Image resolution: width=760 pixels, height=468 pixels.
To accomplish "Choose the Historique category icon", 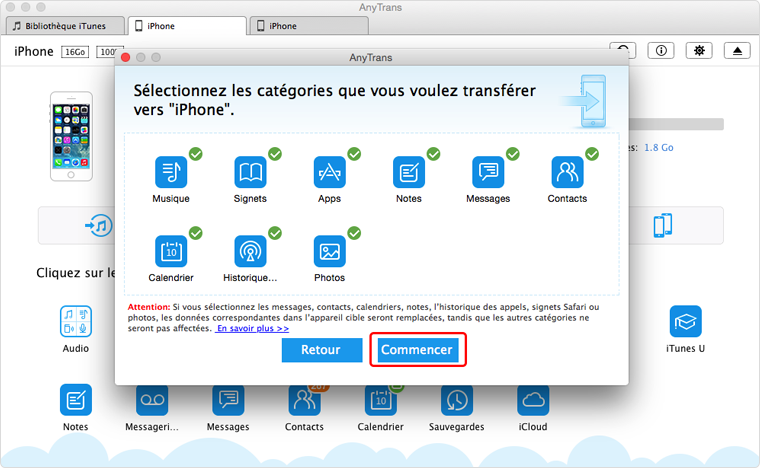I will pos(250,251).
